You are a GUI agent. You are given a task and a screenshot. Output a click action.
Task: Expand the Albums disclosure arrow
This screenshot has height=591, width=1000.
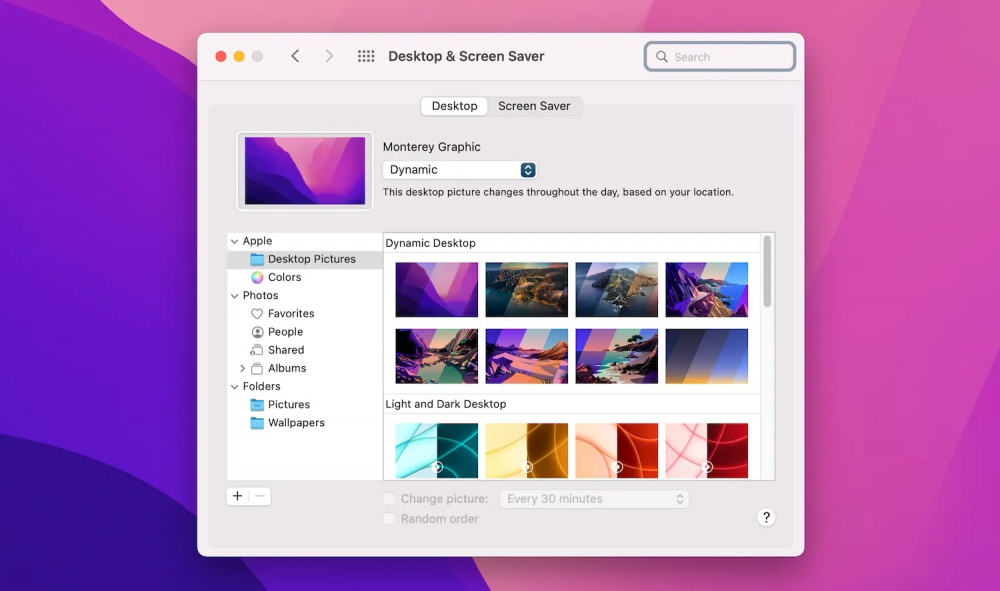tap(242, 369)
